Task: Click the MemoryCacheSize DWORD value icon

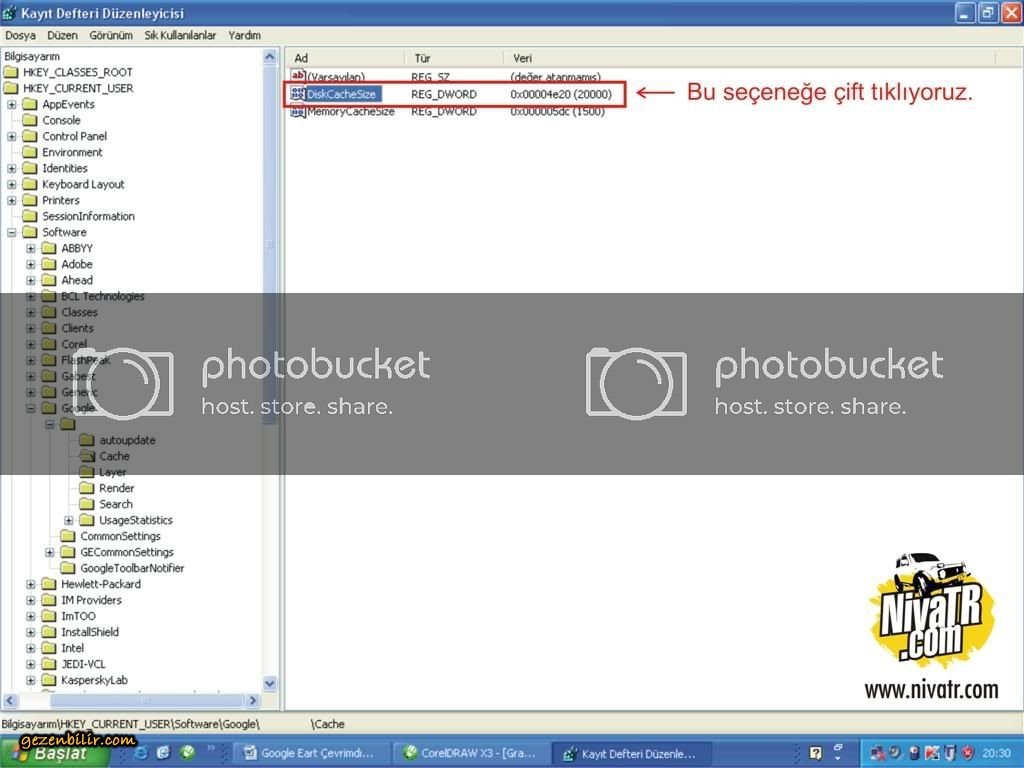Action: [x=298, y=111]
